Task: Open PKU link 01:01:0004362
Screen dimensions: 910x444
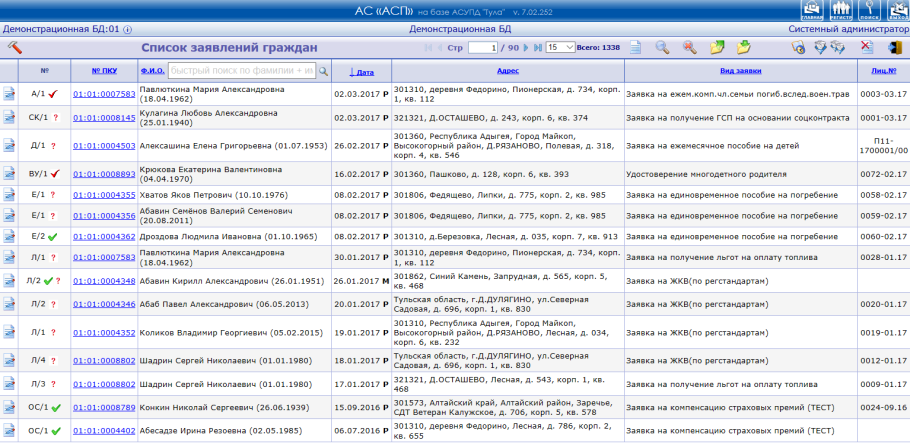Action: [x=103, y=237]
